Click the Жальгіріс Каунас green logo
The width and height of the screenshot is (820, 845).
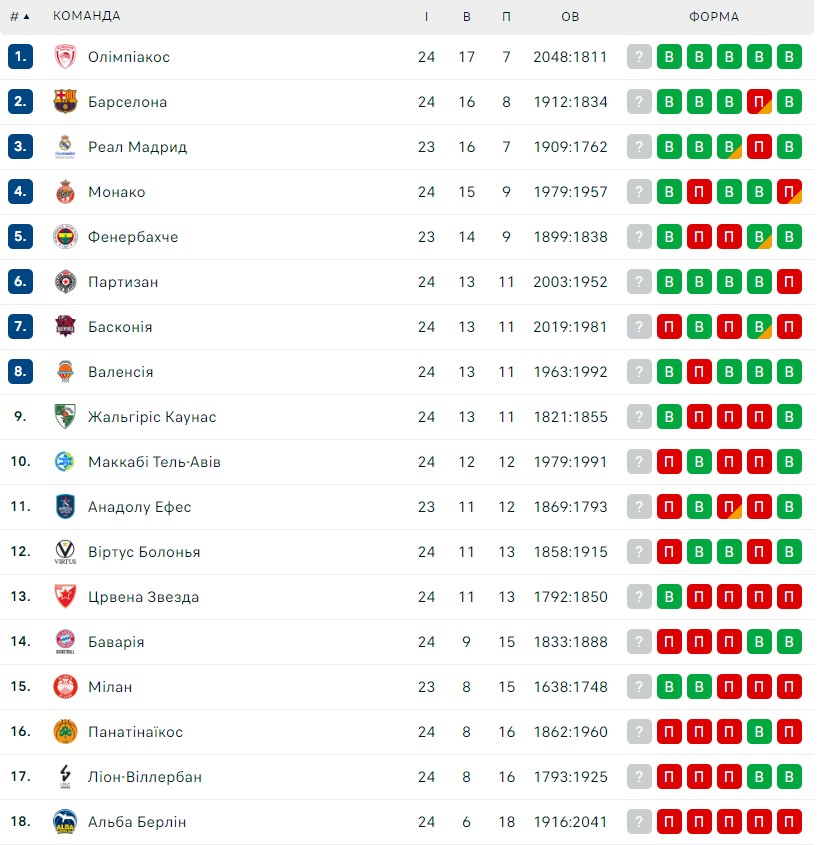pos(65,417)
